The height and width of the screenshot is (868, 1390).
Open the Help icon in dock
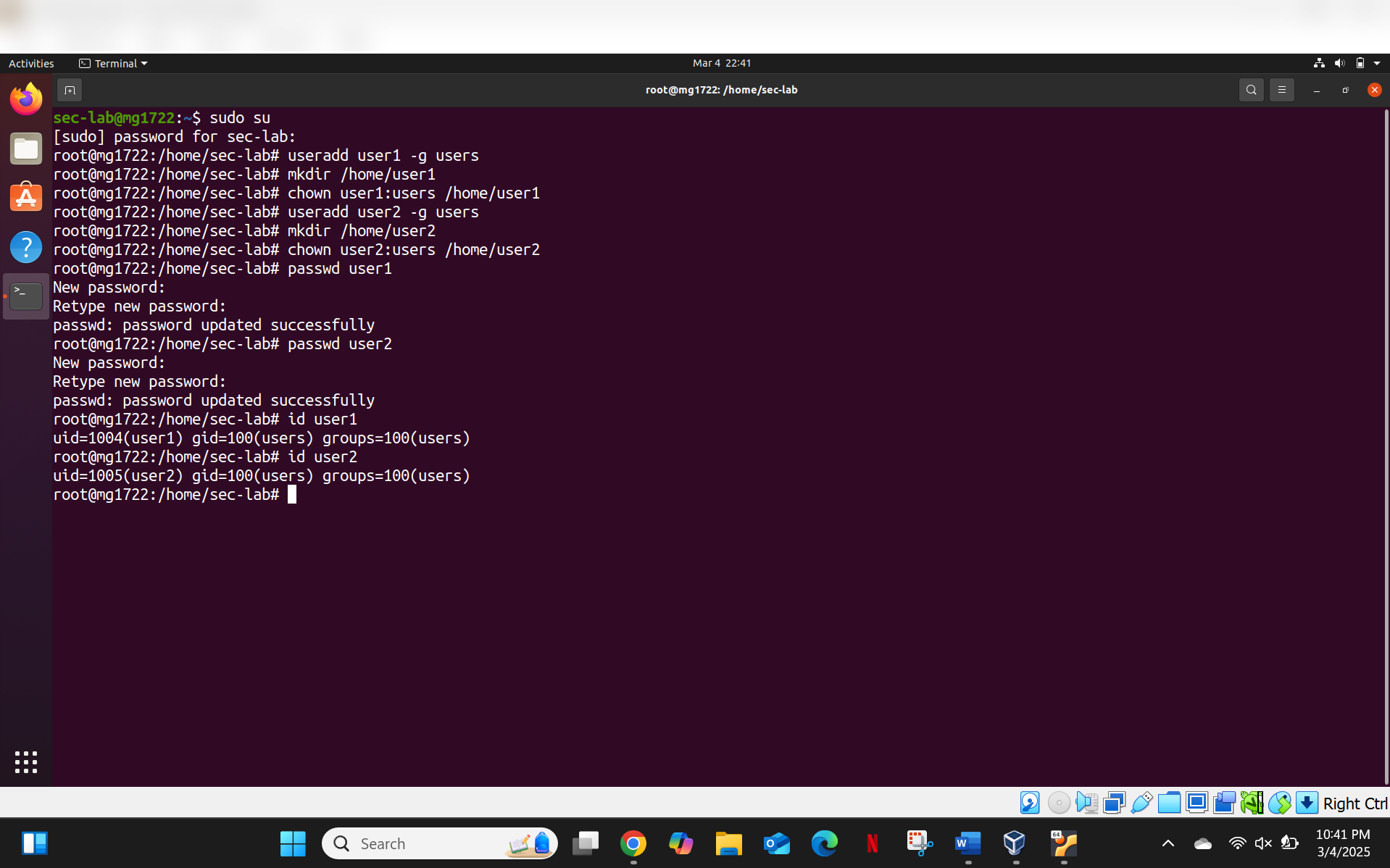tap(26, 247)
